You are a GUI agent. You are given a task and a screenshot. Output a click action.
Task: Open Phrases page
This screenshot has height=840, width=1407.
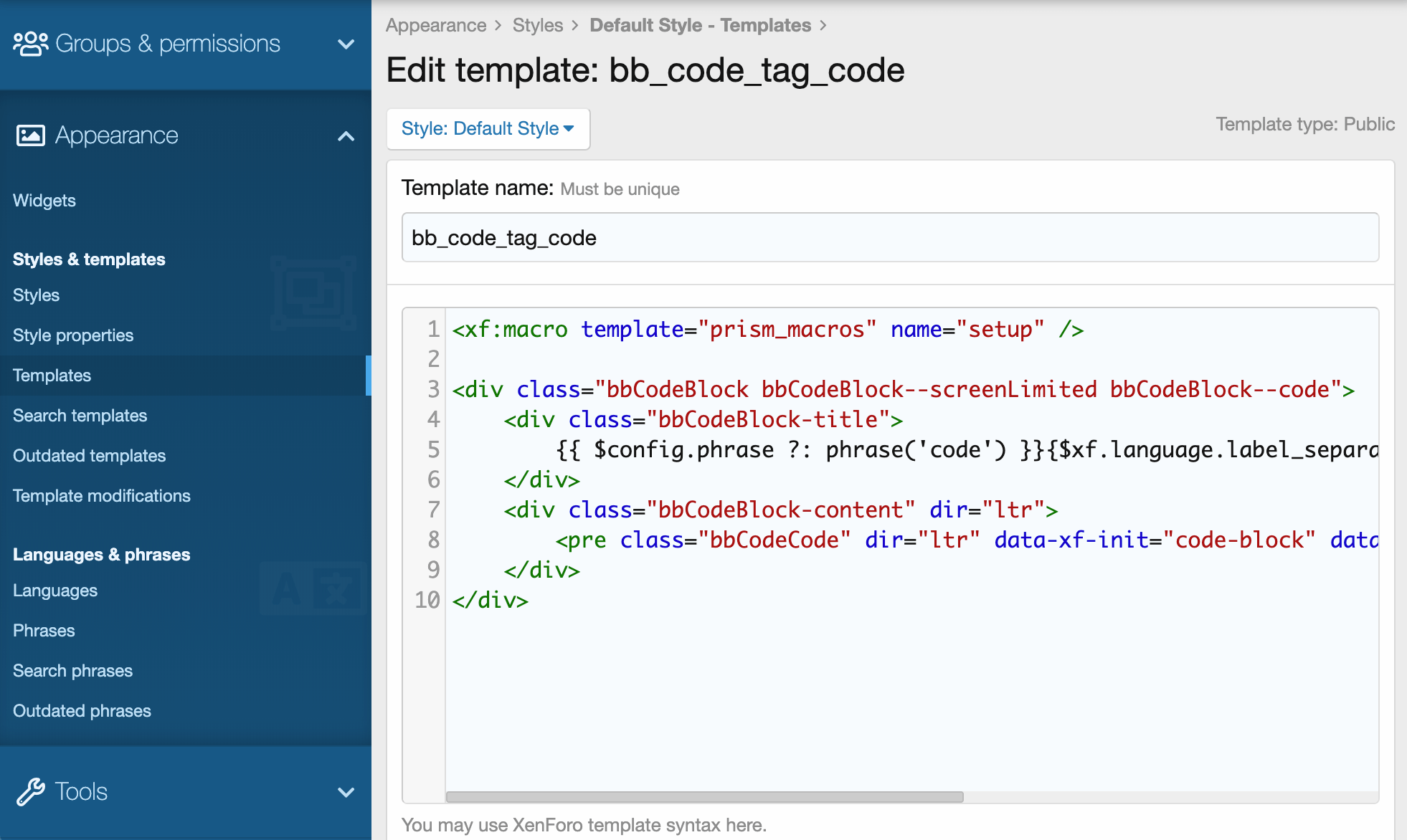pyautogui.click(x=44, y=631)
